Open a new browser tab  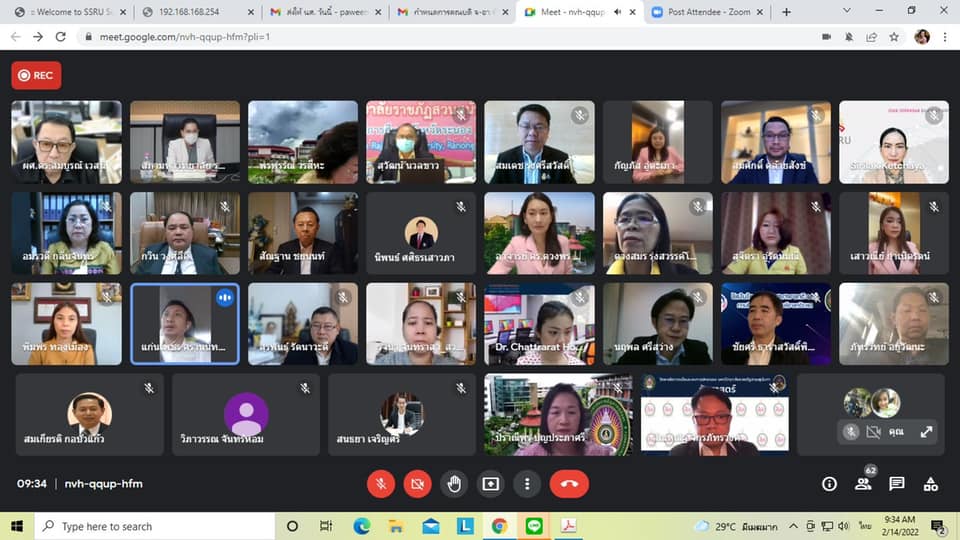point(786,12)
